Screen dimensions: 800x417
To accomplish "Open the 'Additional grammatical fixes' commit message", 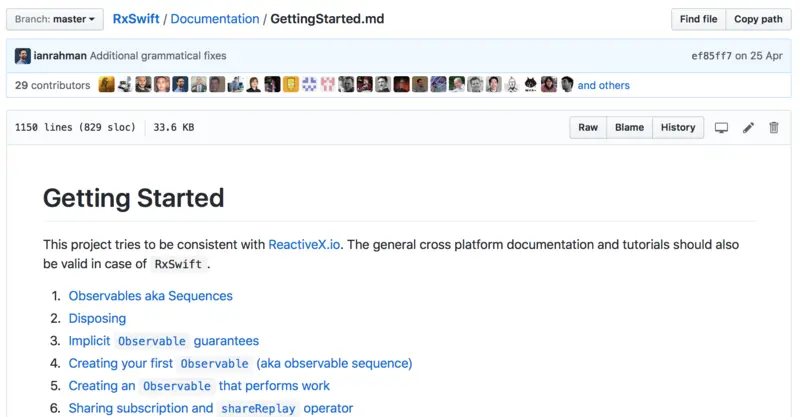I will coord(159,56).
